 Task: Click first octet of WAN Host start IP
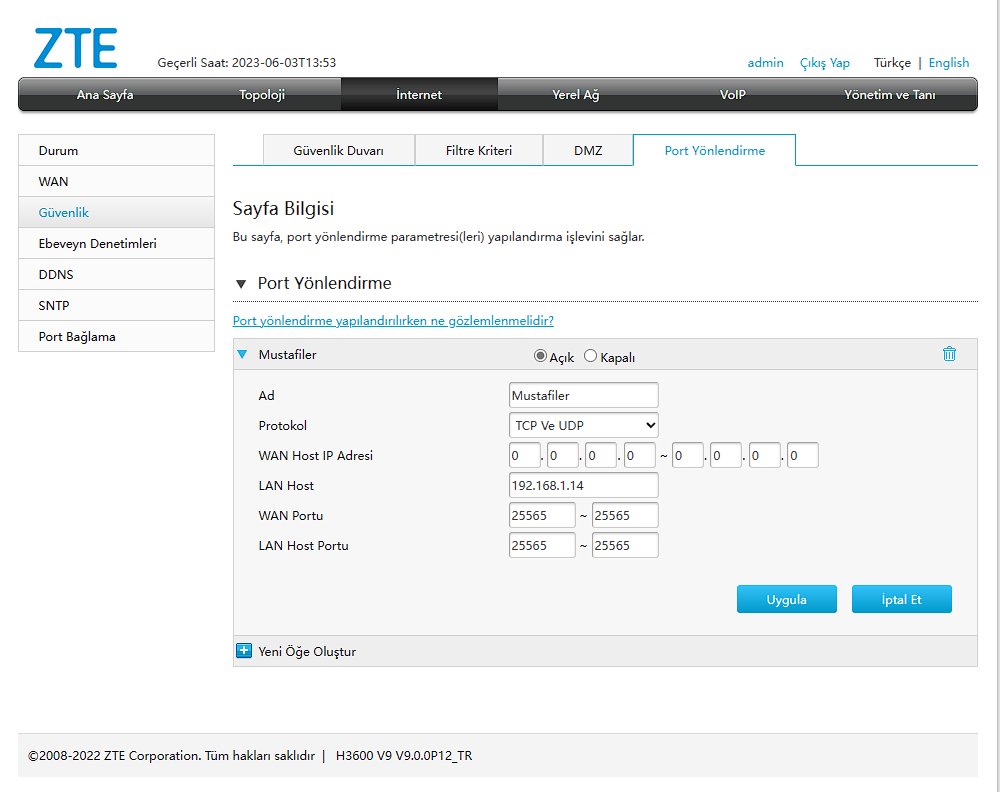(x=525, y=455)
